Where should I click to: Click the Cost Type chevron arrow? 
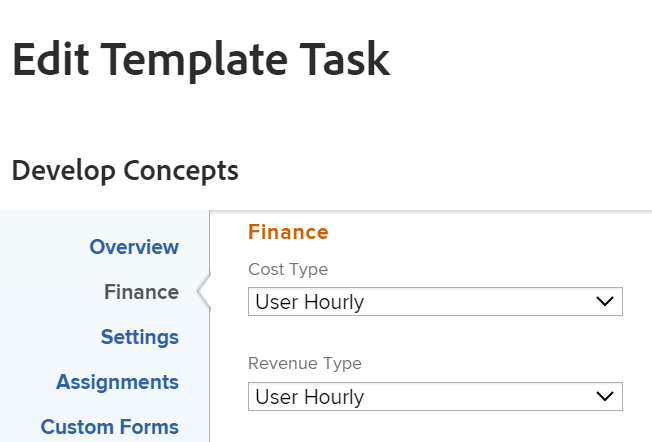pos(604,302)
